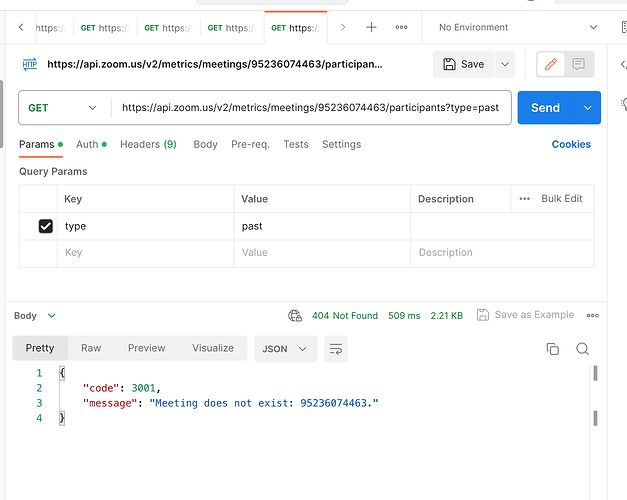The width and height of the screenshot is (627, 500).
Task: View network info globe icon
Action: [x=295, y=316]
